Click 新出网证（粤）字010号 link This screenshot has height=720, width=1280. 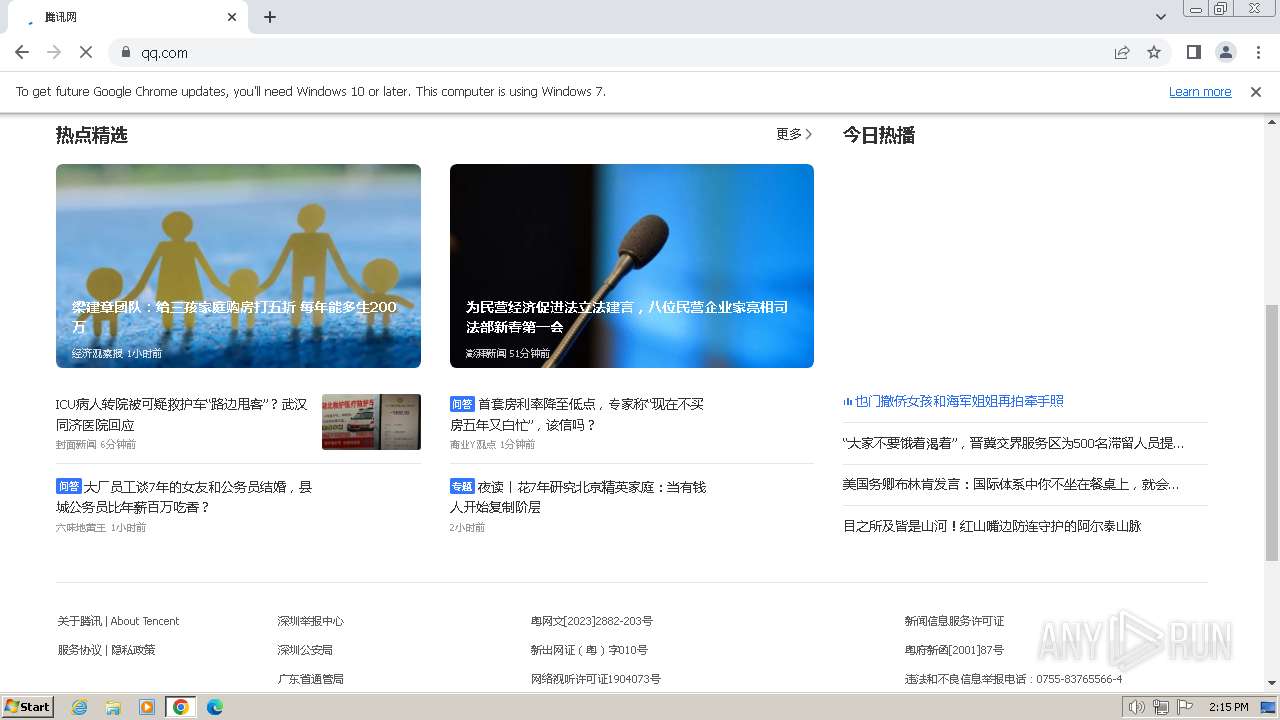(x=589, y=650)
